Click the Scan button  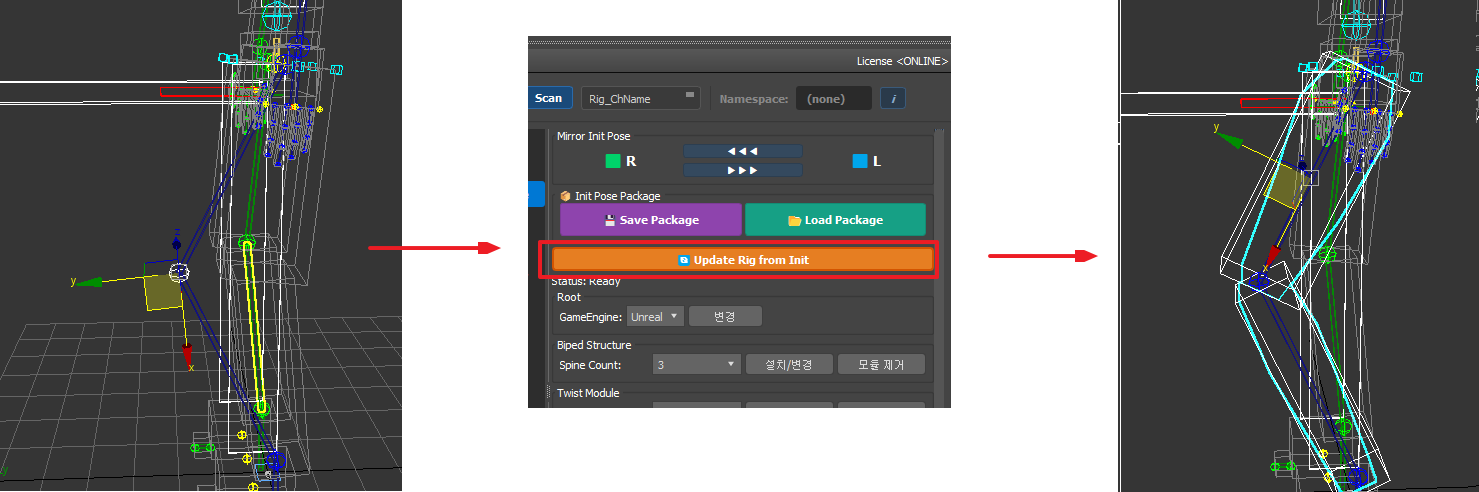coord(549,98)
